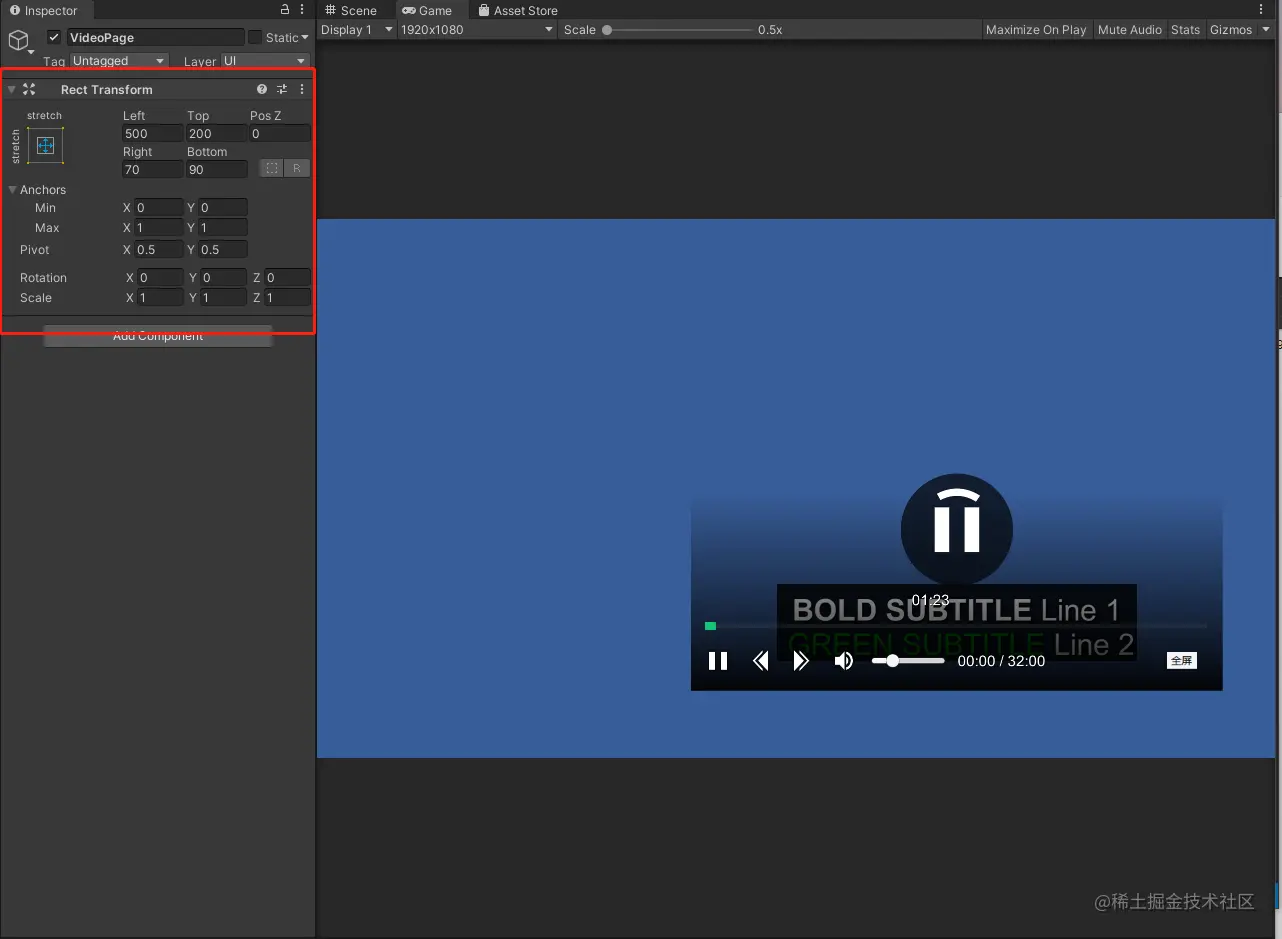Open the stretch anchor presets box
The image size is (1282, 939).
tap(45, 145)
